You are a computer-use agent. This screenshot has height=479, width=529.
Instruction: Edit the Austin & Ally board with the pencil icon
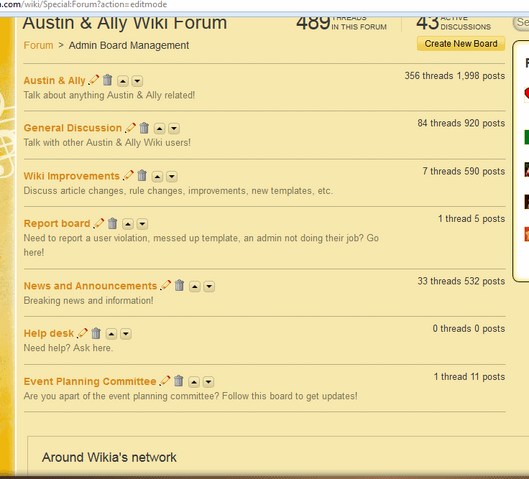click(x=93, y=80)
